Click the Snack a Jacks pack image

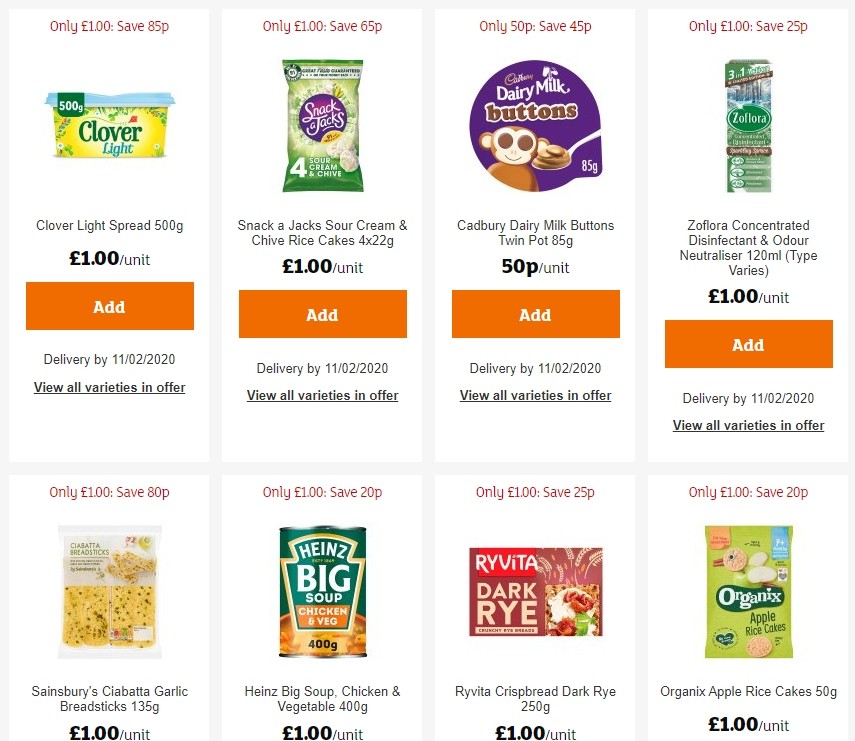322,125
